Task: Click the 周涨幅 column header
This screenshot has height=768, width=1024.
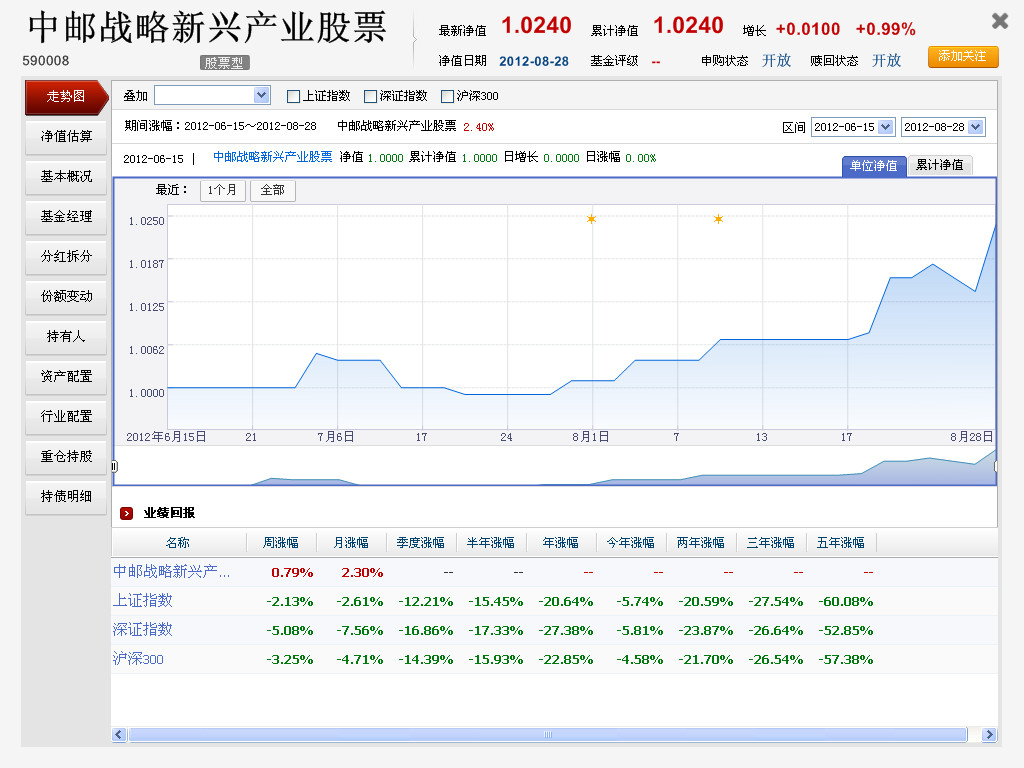Action: coord(281,543)
